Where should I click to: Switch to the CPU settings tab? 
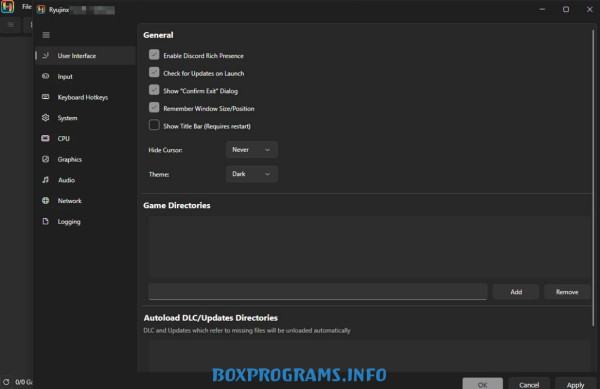(85, 138)
